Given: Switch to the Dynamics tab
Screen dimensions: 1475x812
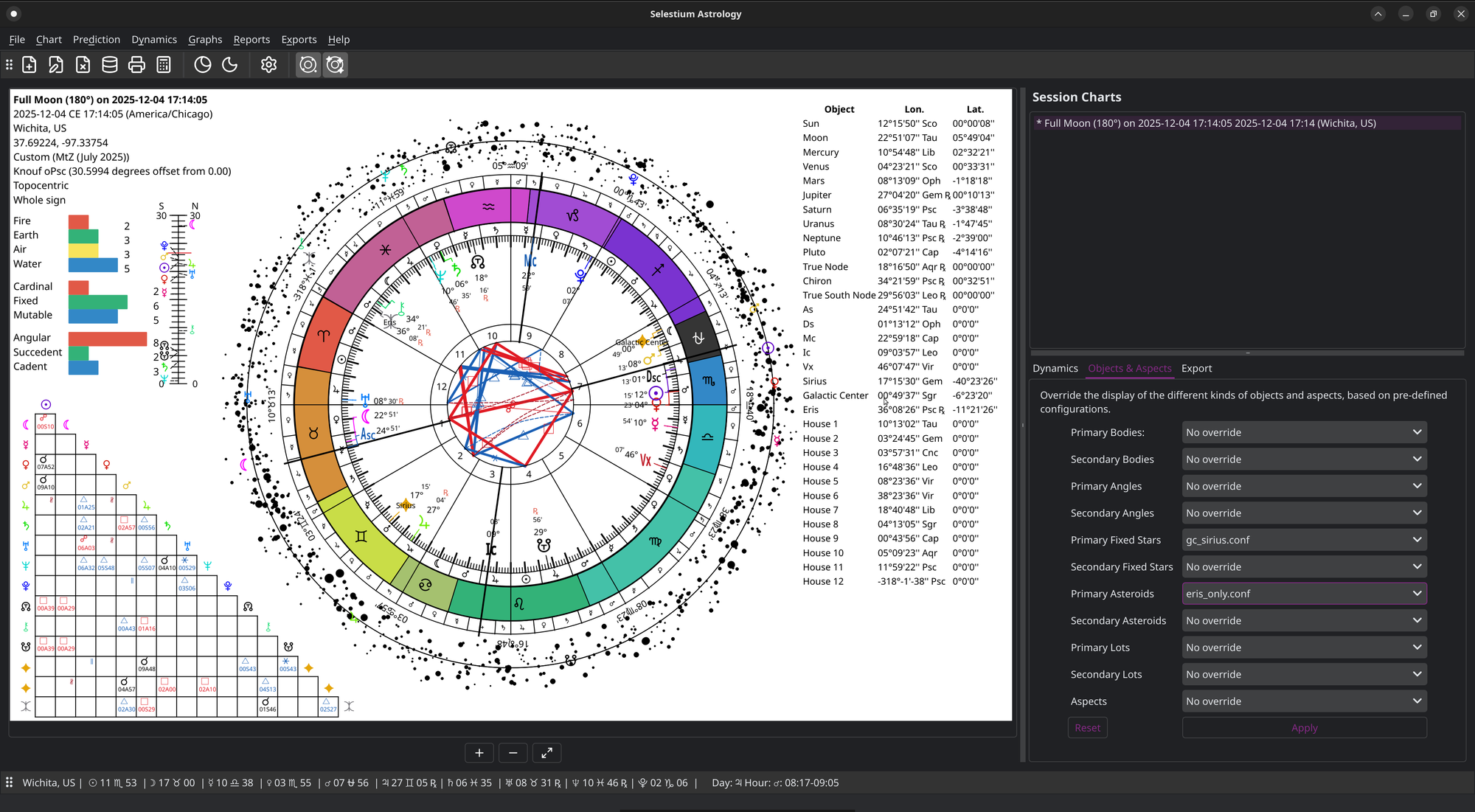Looking at the screenshot, I should pos(1055,369).
